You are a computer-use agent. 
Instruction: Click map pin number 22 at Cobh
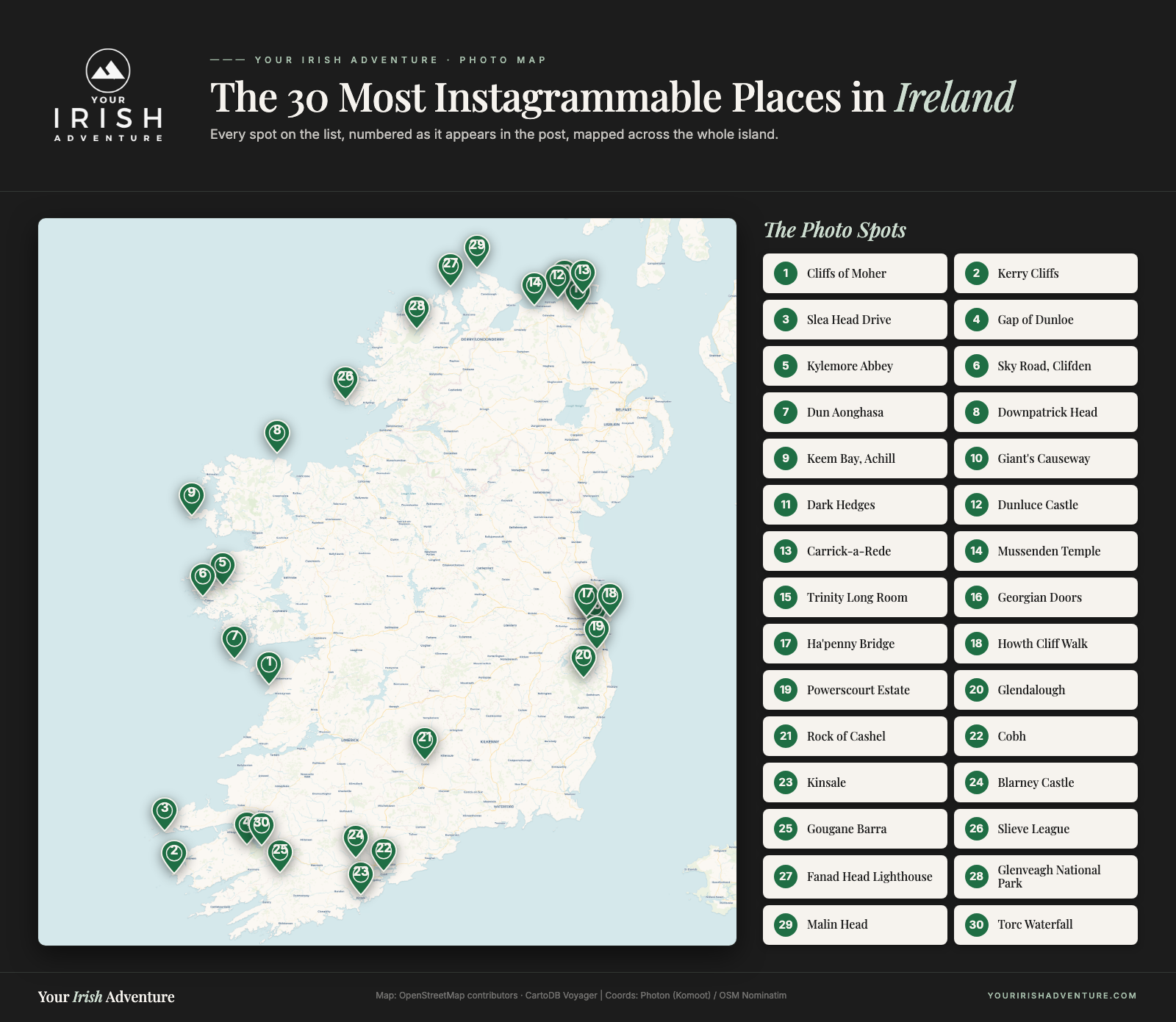click(384, 853)
